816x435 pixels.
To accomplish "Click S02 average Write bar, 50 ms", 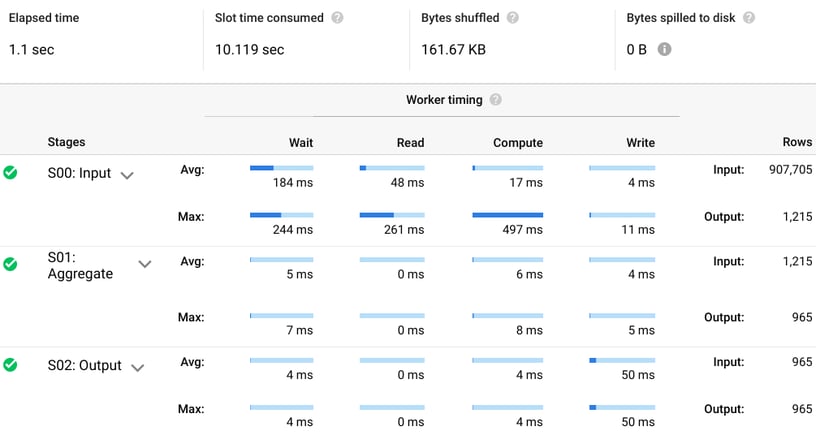I will pos(622,360).
